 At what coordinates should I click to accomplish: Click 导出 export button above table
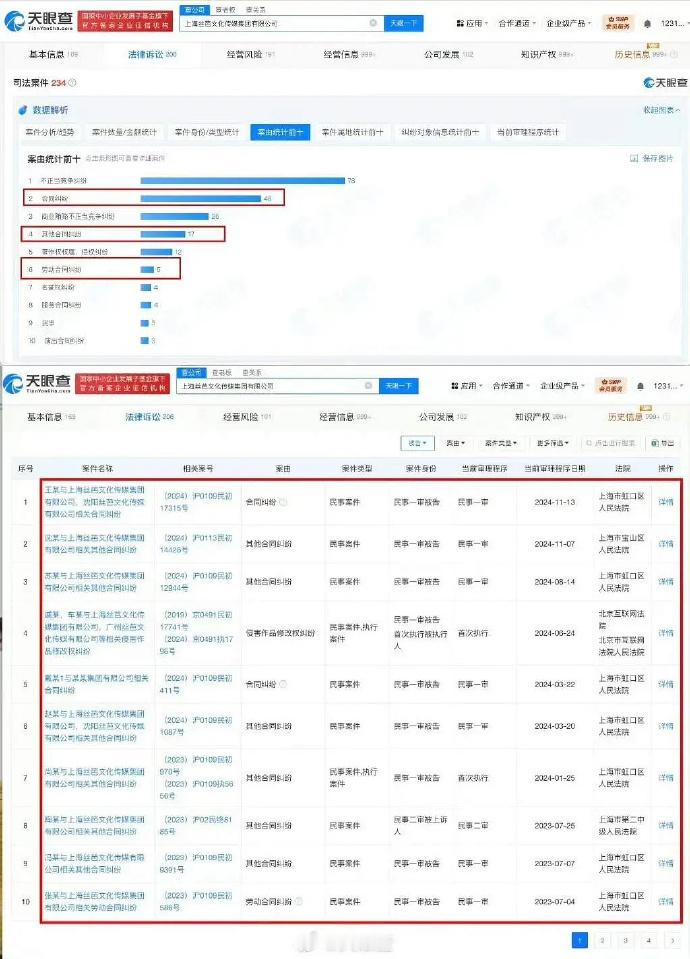click(x=662, y=443)
